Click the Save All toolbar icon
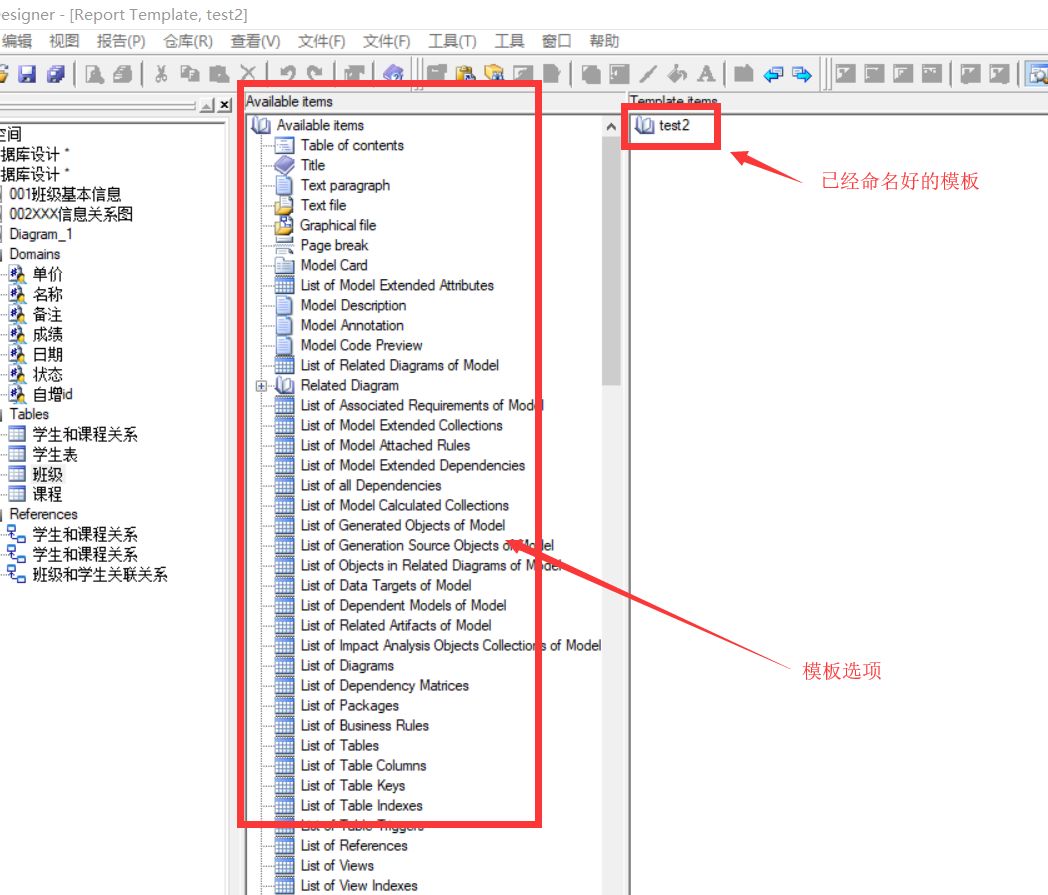The image size is (1048, 895). click(x=56, y=74)
